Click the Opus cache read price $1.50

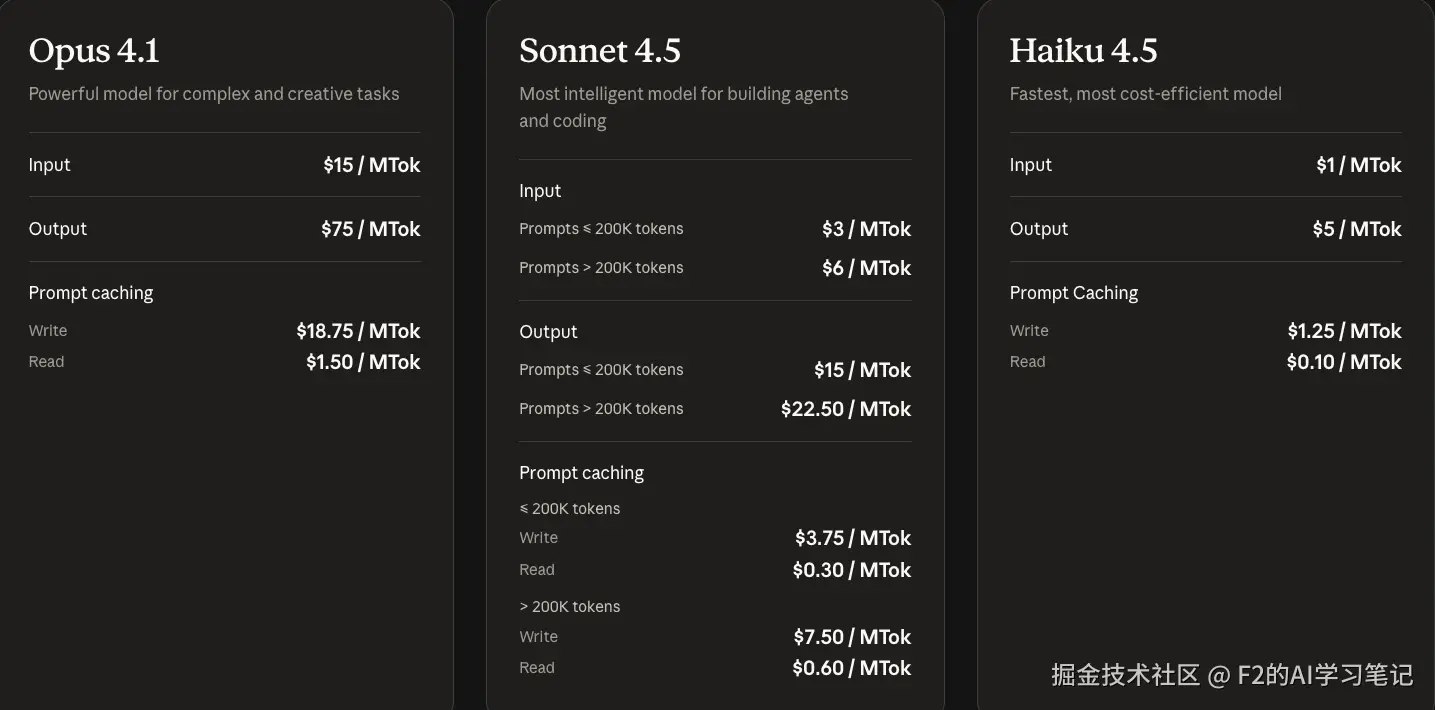pos(363,362)
